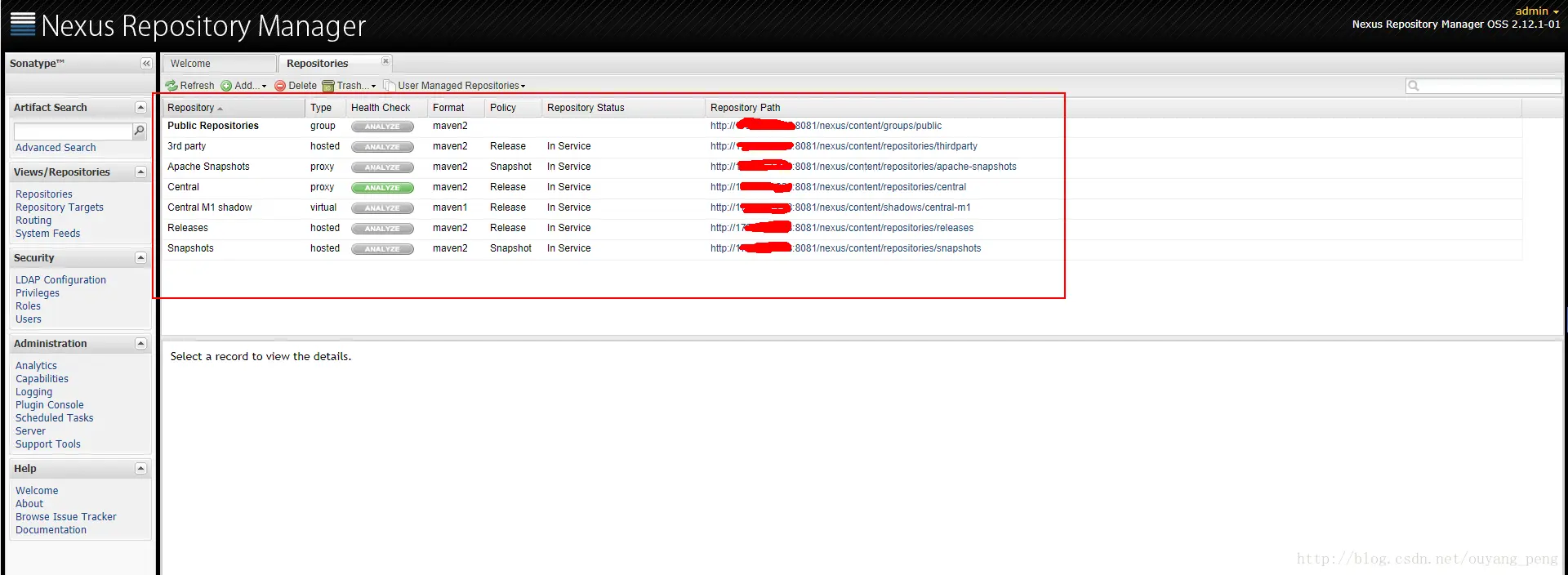Click Analyze button for Releases row
1568x575 pixels.
pyautogui.click(x=383, y=229)
